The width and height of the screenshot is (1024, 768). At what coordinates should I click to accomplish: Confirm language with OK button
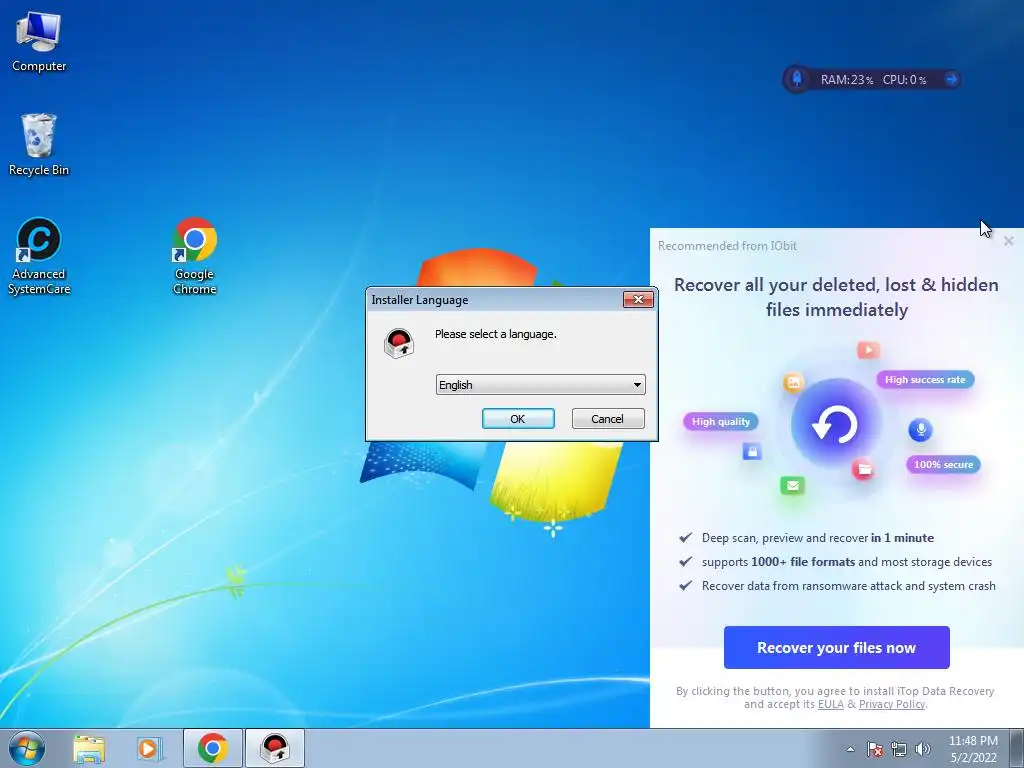[x=518, y=419]
